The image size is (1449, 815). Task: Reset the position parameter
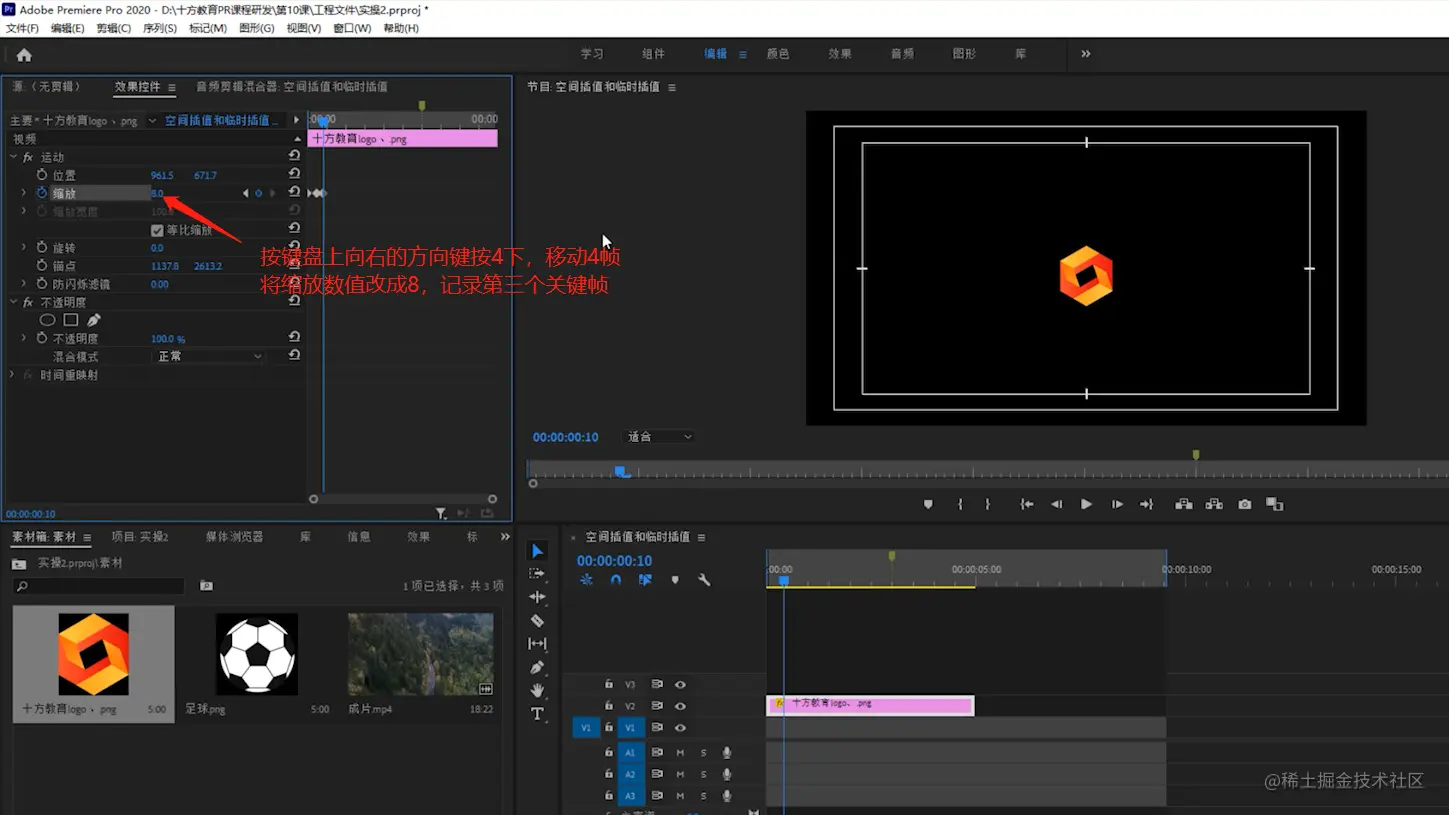click(x=294, y=174)
